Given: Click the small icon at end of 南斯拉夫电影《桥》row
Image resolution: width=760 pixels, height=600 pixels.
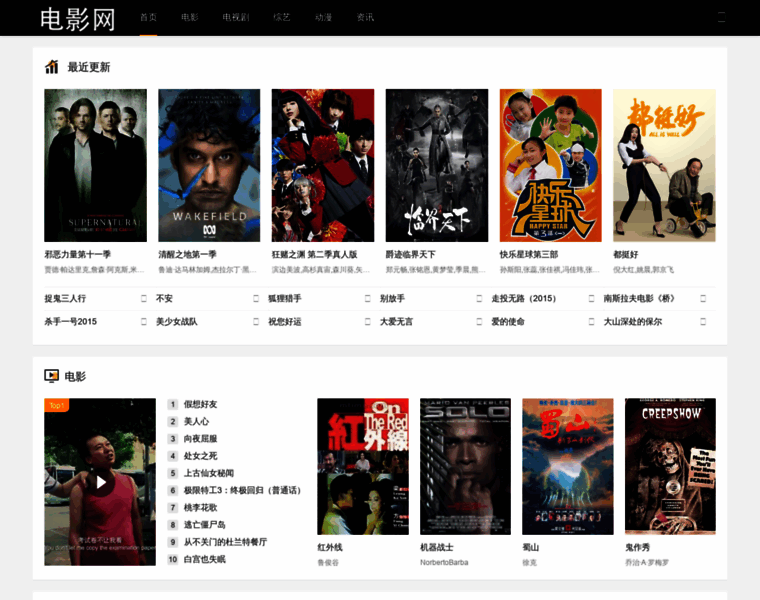Looking at the screenshot, I should click(703, 299).
